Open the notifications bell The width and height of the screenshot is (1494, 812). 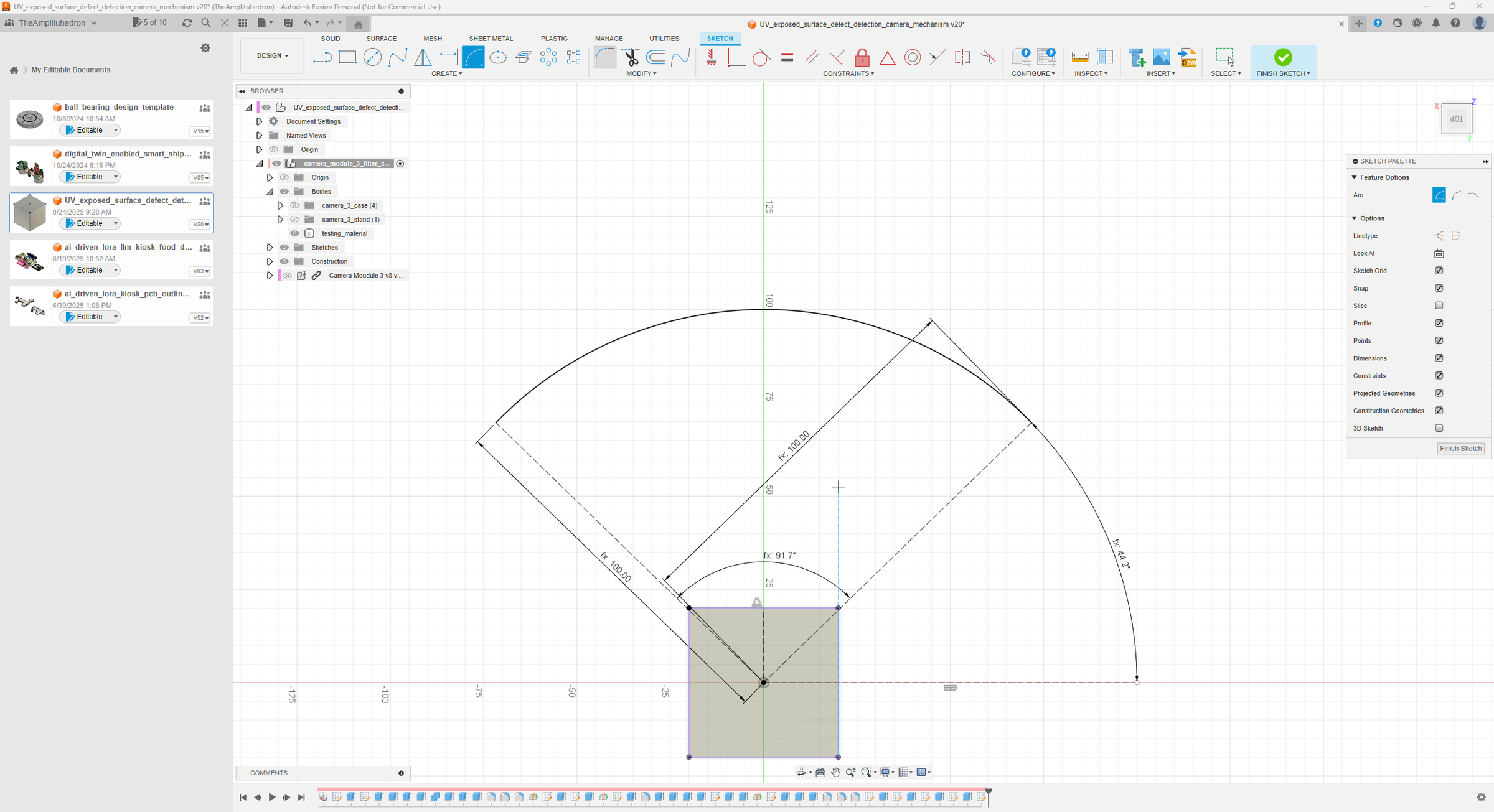pos(1436,23)
